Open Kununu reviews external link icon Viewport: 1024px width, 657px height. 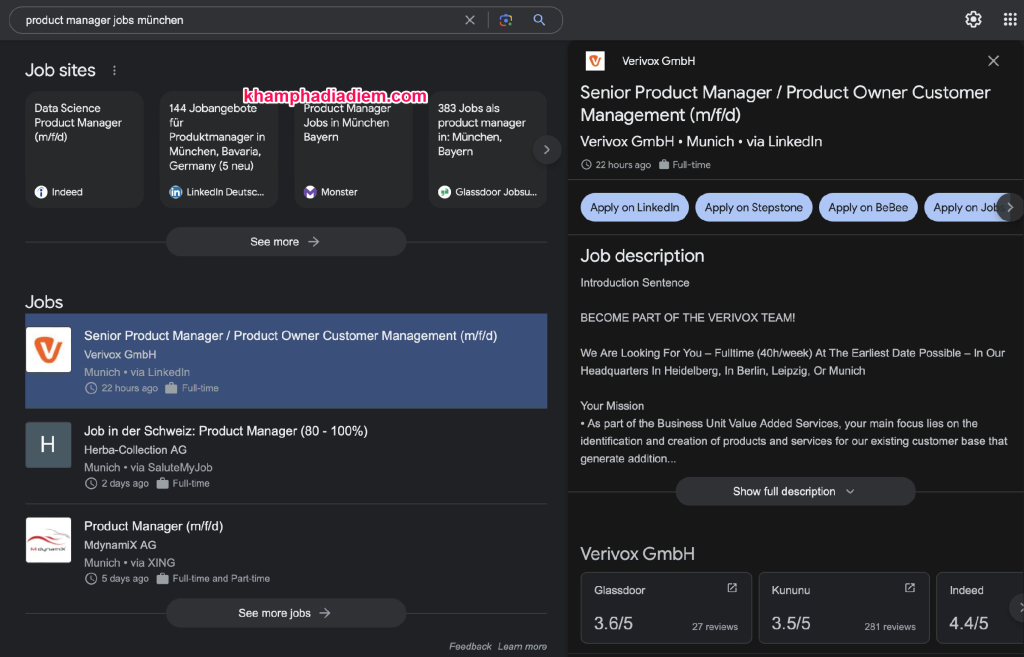pos(910,588)
